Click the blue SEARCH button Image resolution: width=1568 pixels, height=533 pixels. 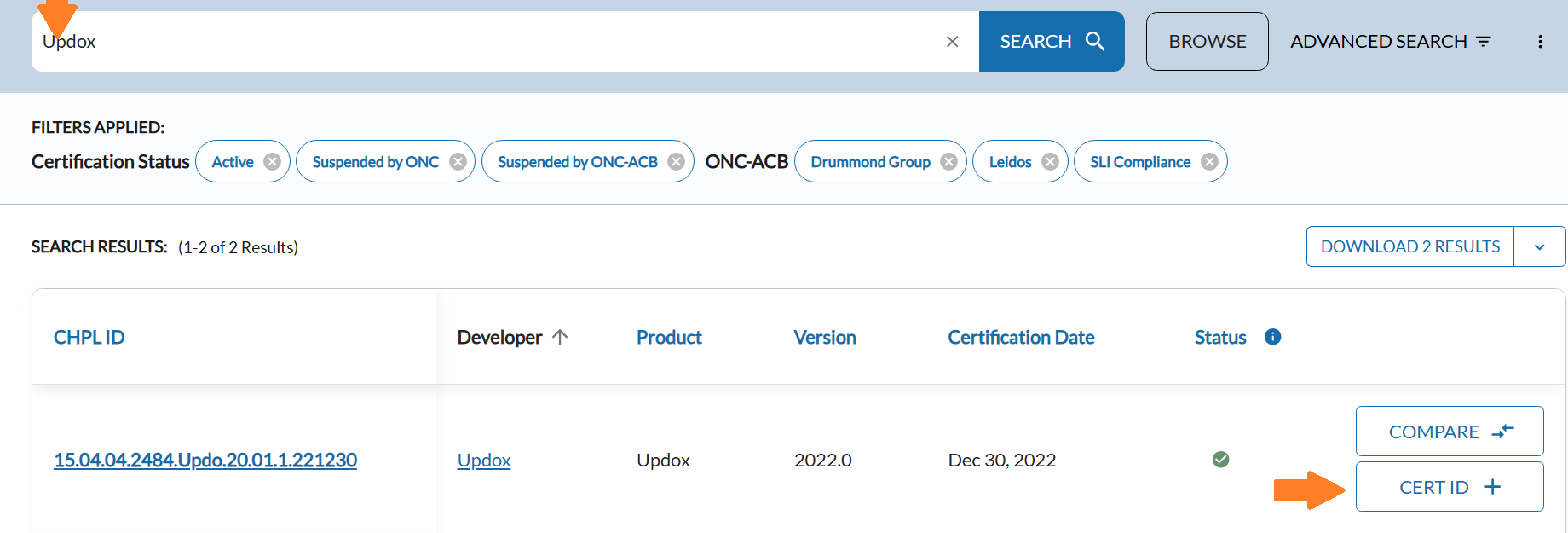(x=1051, y=42)
